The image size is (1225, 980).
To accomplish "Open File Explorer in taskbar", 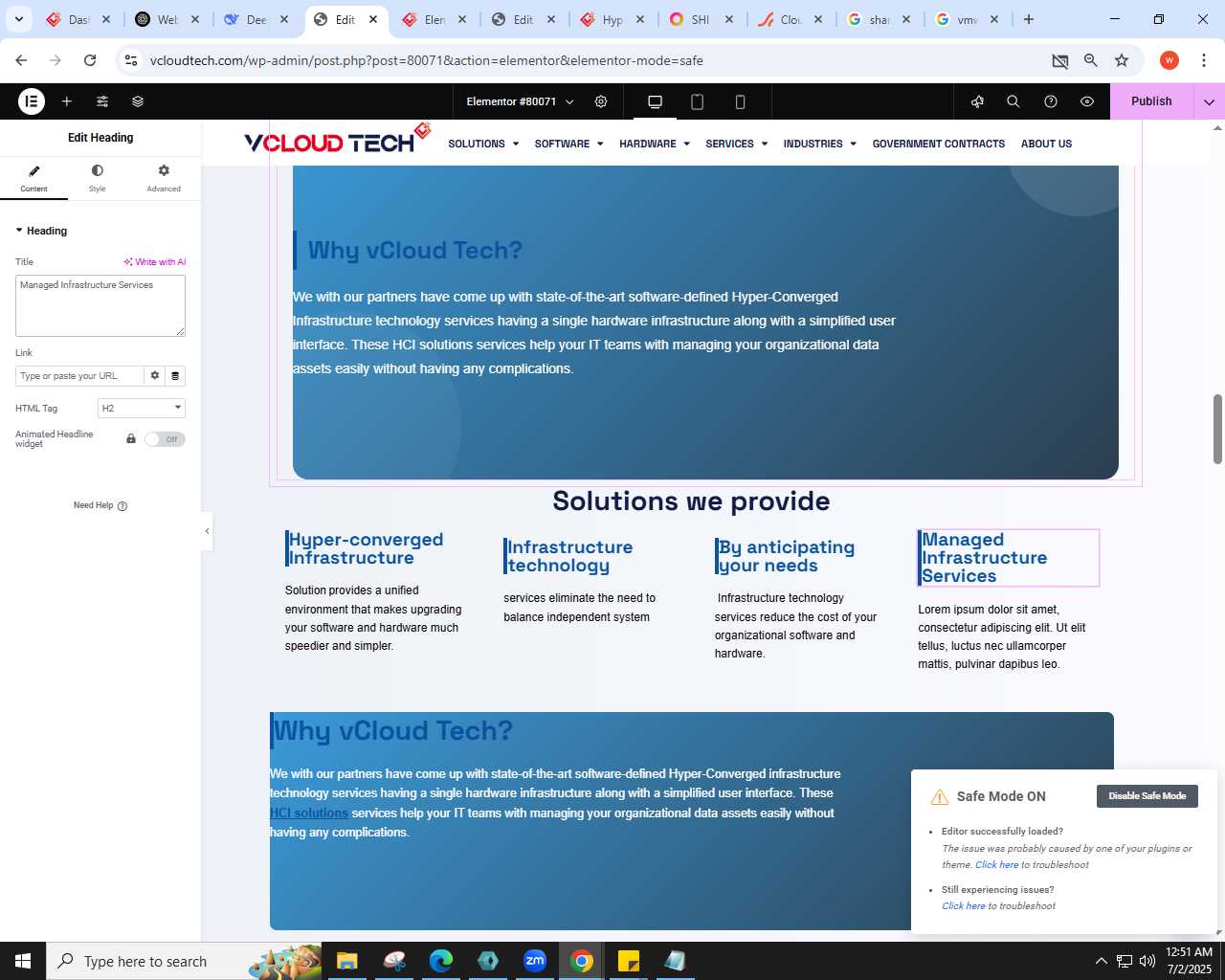I will point(346,961).
